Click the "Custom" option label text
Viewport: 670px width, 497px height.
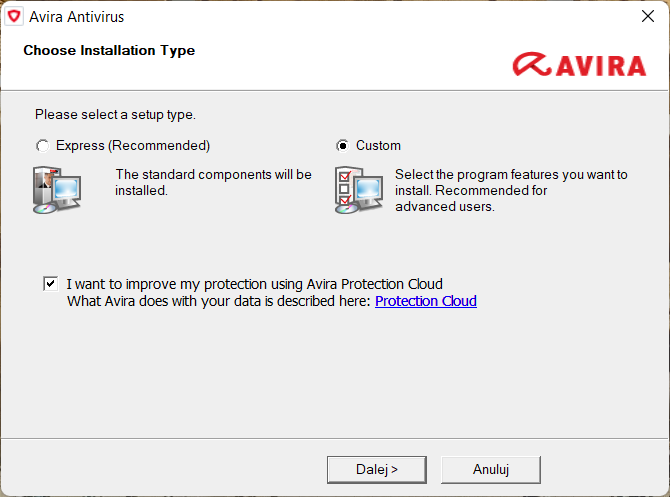click(x=378, y=146)
